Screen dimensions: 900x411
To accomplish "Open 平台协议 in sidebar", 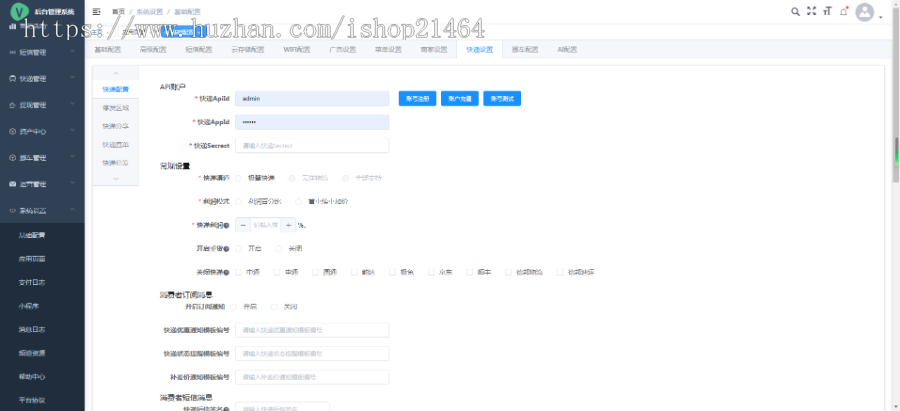I will 32,400.
